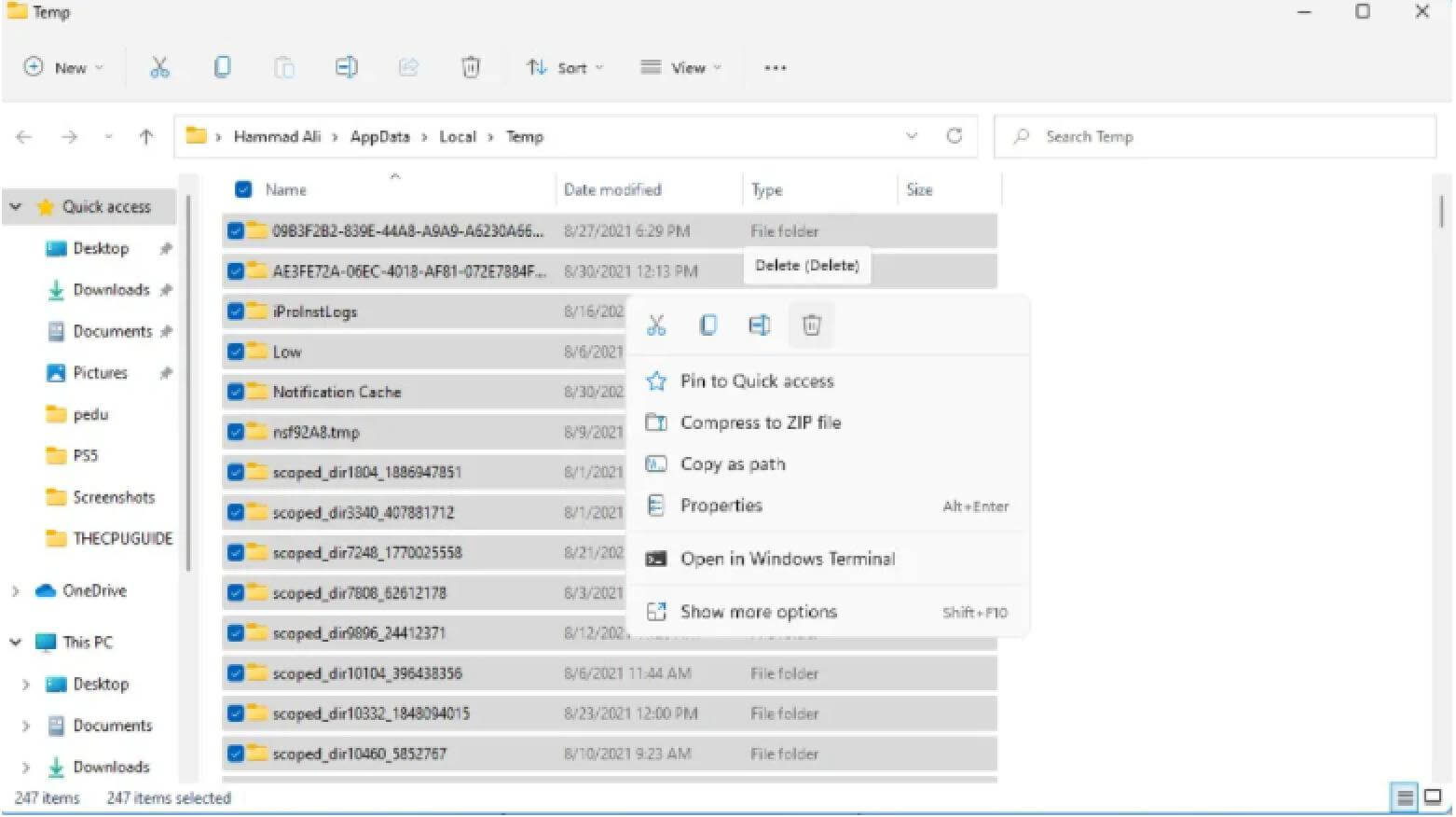Select the scoped_dir10332_1848094015 folder name
Viewport: 1456px width, 817px height.
(371, 713)
